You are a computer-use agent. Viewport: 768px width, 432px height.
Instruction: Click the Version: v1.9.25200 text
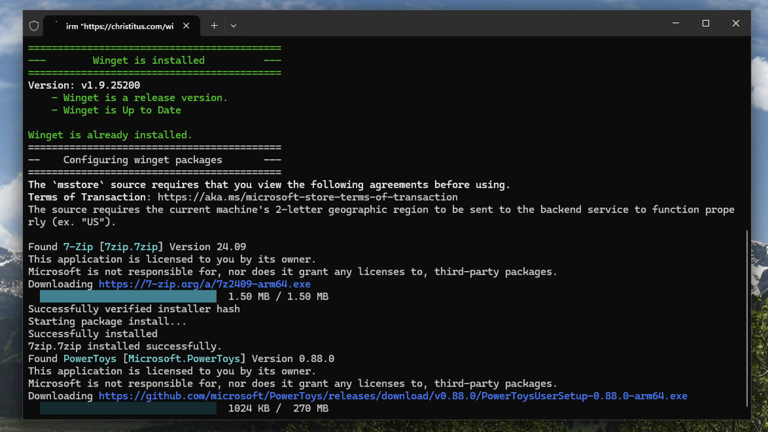coord(84,85)
